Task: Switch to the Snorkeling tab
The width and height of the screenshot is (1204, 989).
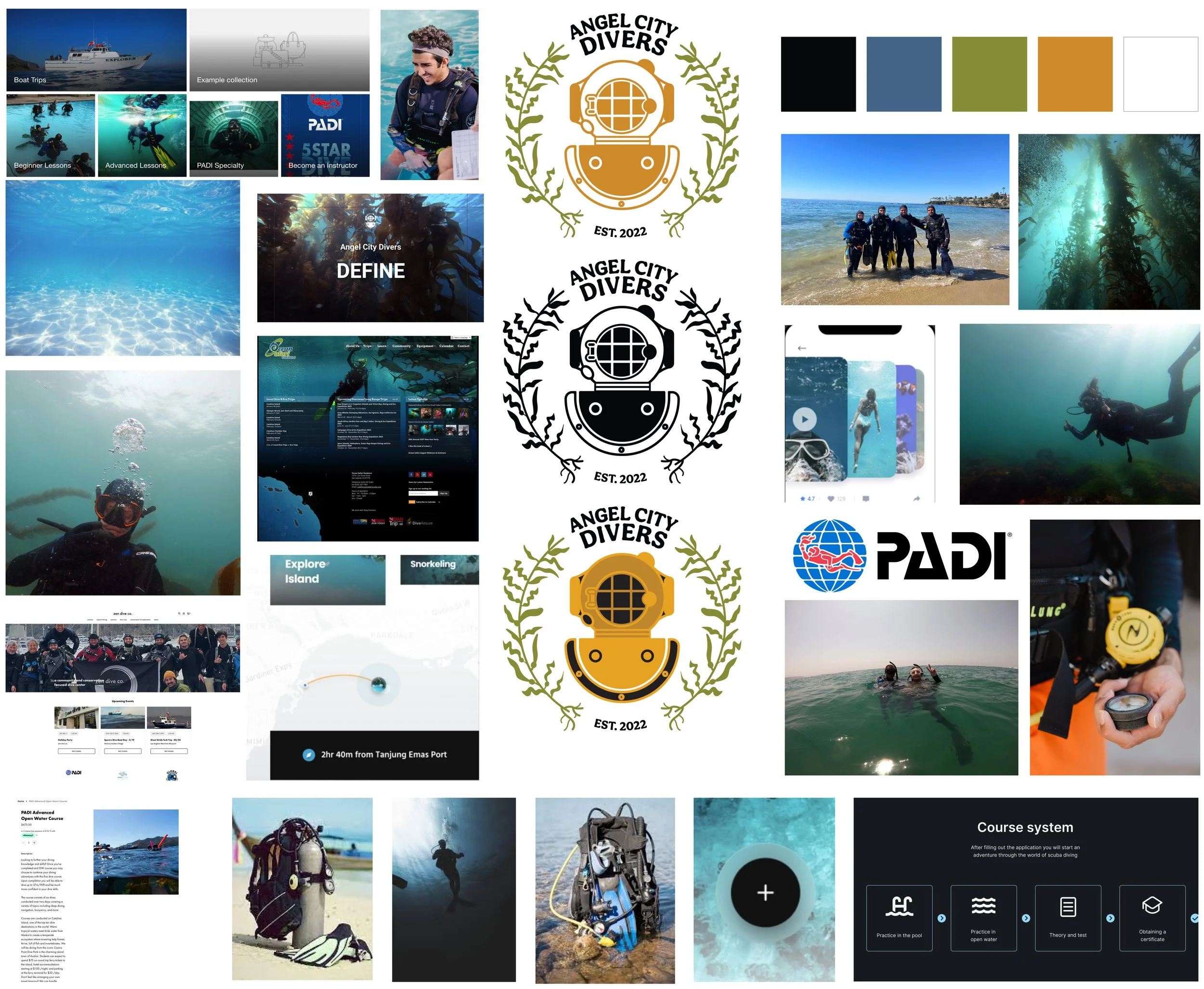Action: point(439,569)
